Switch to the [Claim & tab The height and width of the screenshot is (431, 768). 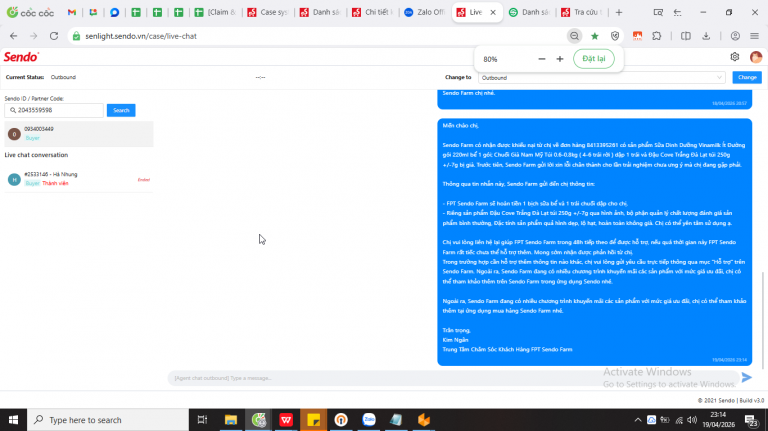(216, 12)
